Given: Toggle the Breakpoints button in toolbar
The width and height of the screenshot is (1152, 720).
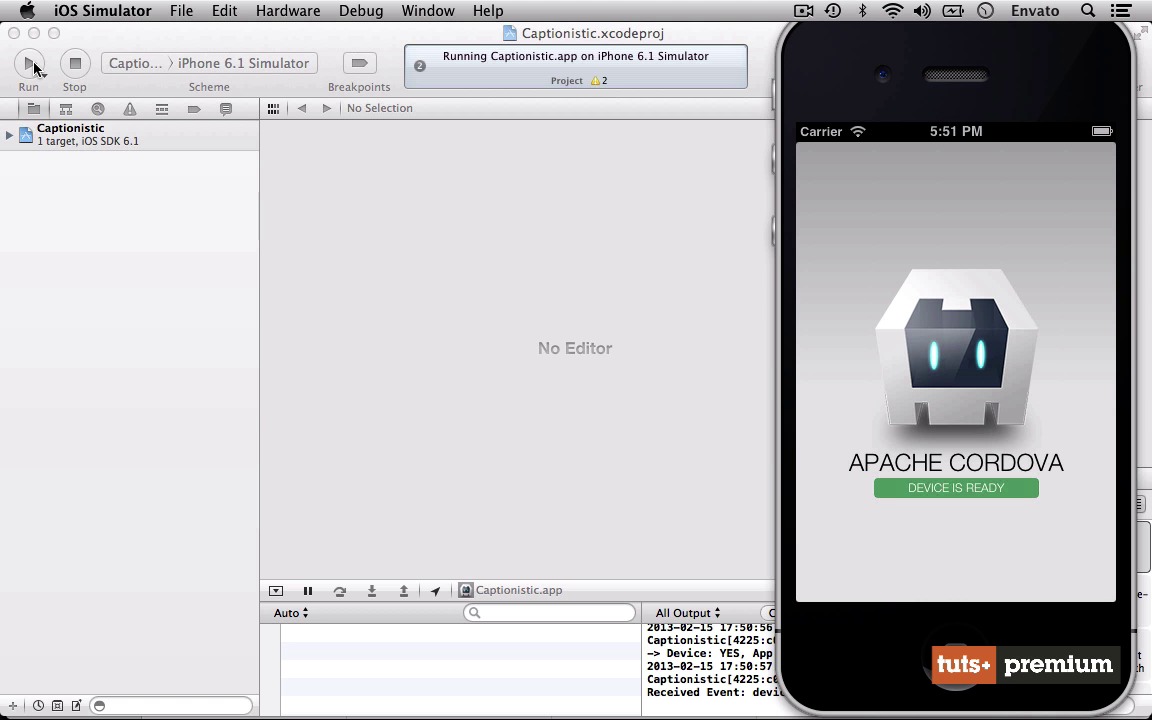Looking at the screenshot, I should click(x=359, y=63).
